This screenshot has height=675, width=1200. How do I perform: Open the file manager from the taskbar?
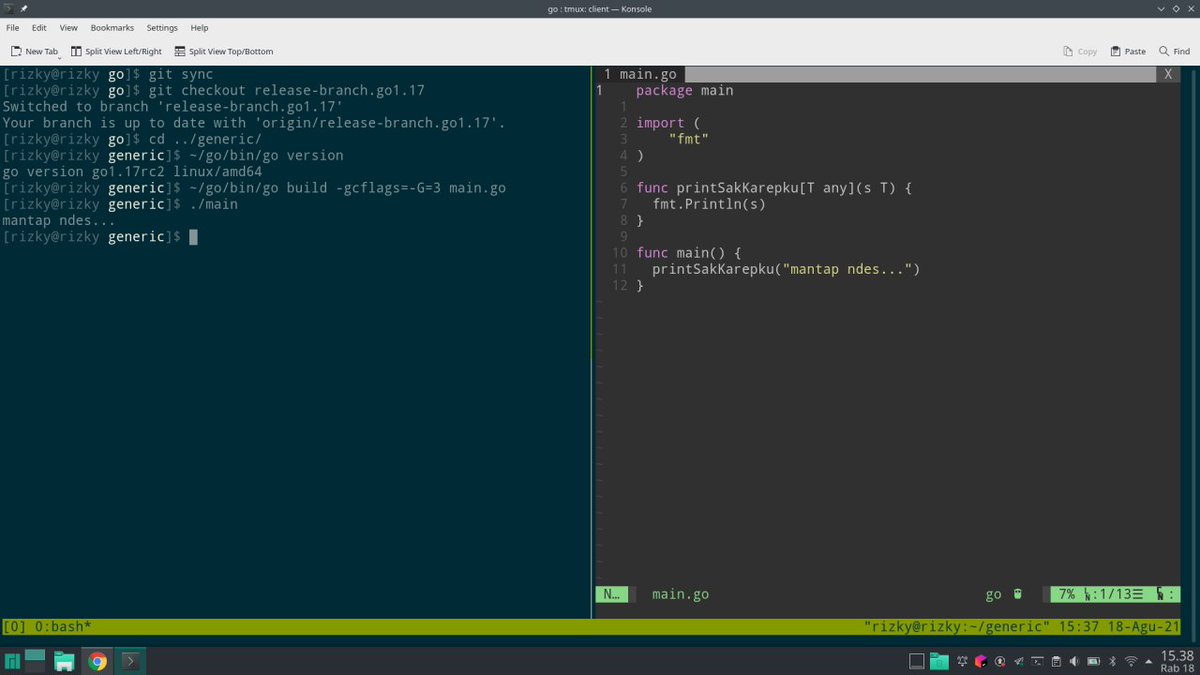(x=65, y=661)
